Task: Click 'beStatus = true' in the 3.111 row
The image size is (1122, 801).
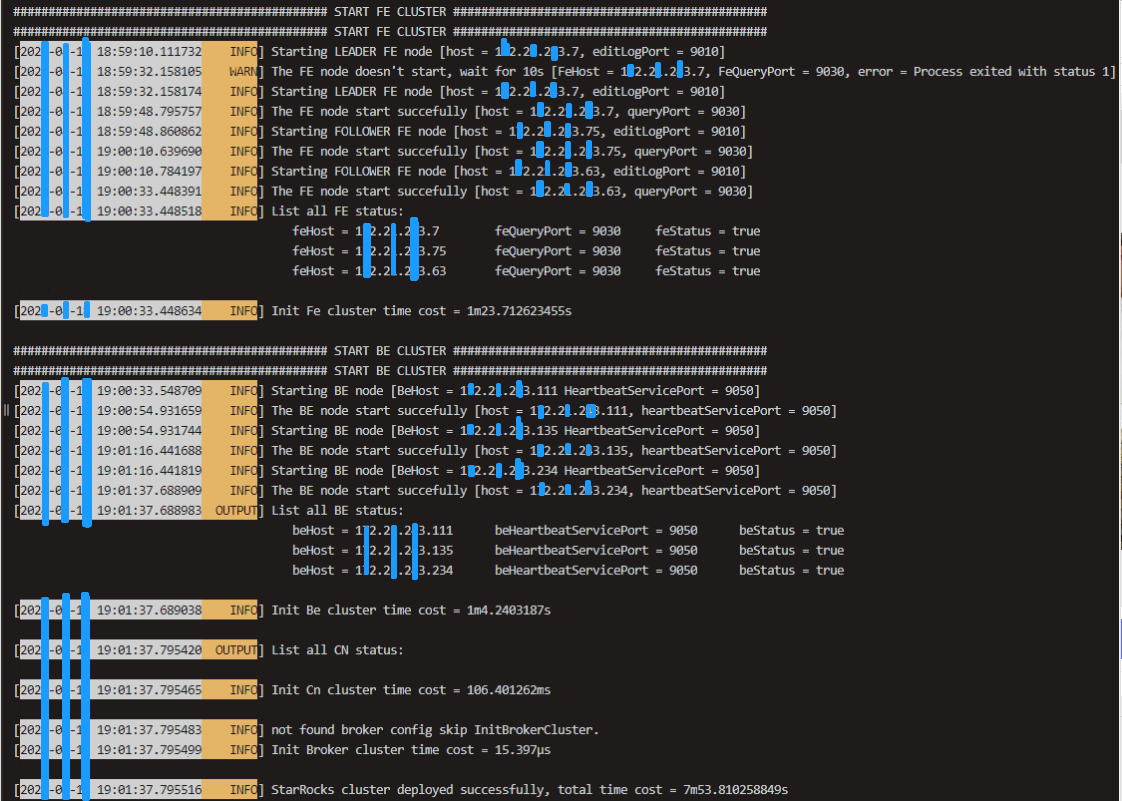Action: (x=791, y=530)
